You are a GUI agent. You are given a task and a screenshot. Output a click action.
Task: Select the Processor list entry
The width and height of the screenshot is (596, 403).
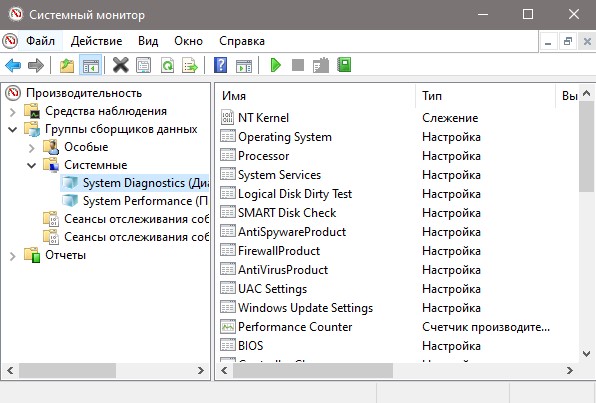click(263, 156)
